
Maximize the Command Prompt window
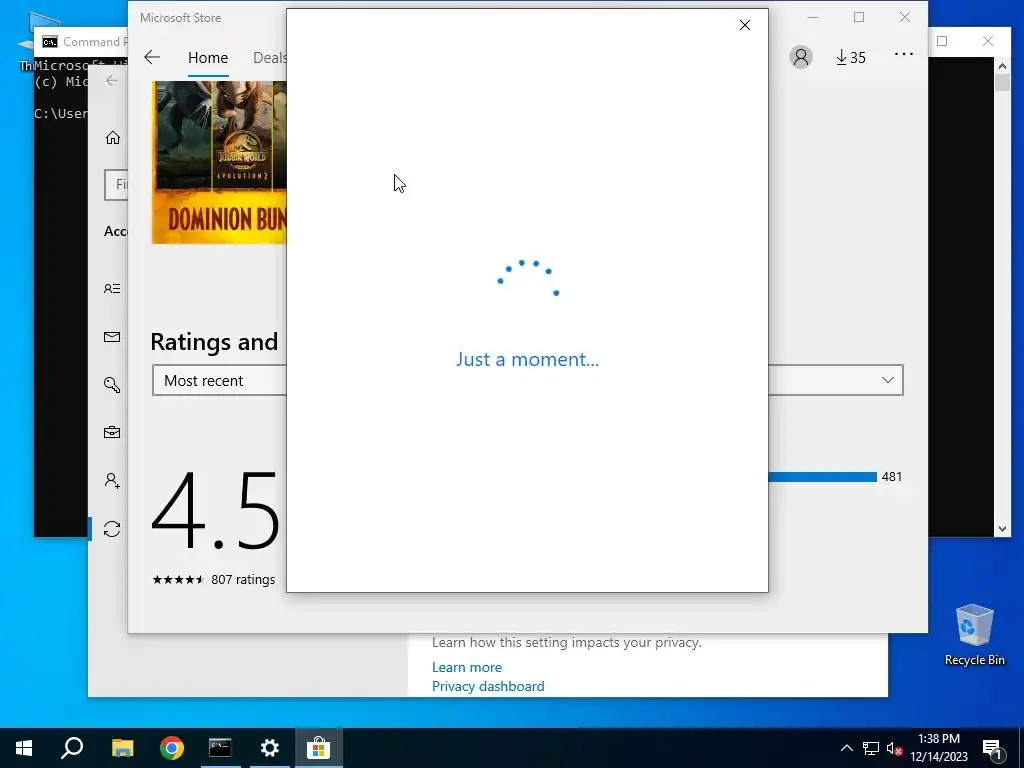[942, 41]
